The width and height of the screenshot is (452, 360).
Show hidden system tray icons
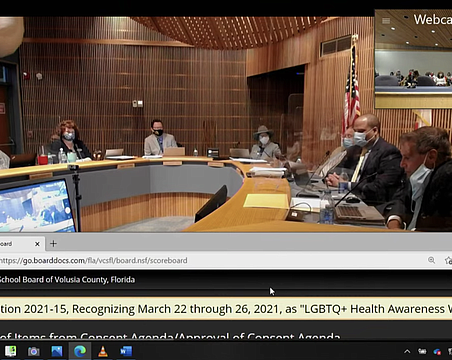point(407,351)
